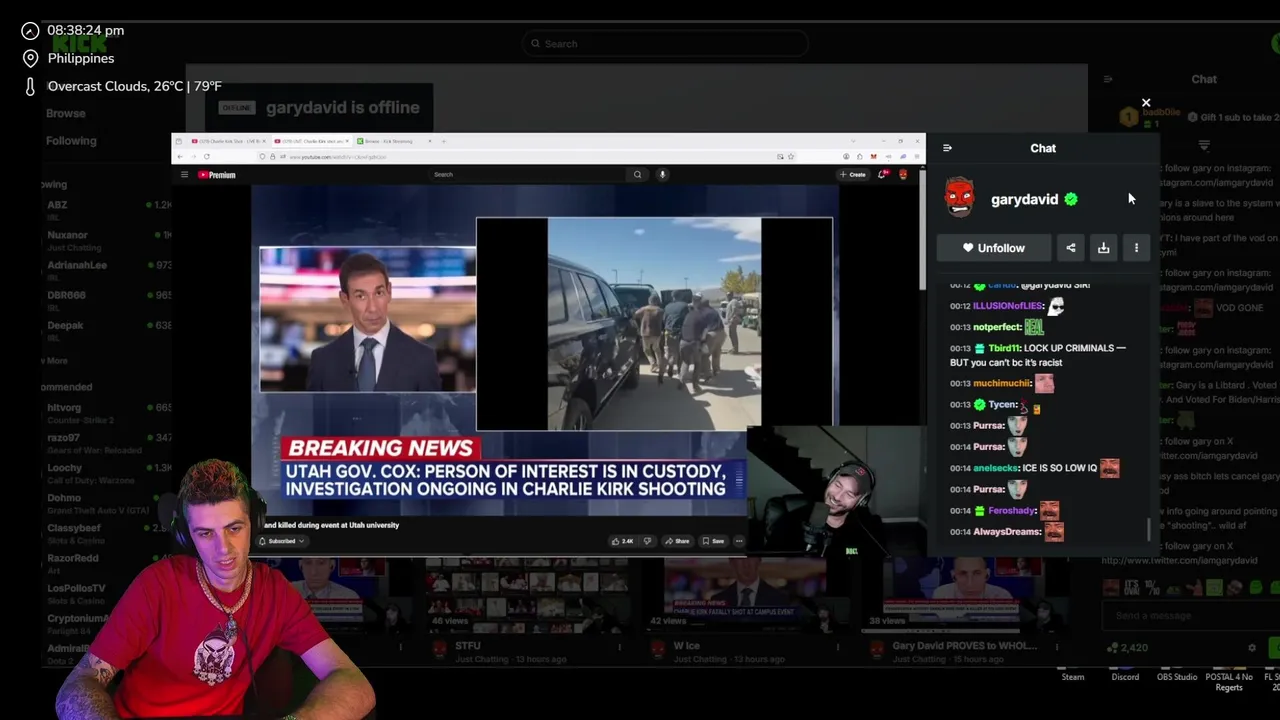
Task: Open YouTube account avatar at top right
Action: [x=903, y=175]
